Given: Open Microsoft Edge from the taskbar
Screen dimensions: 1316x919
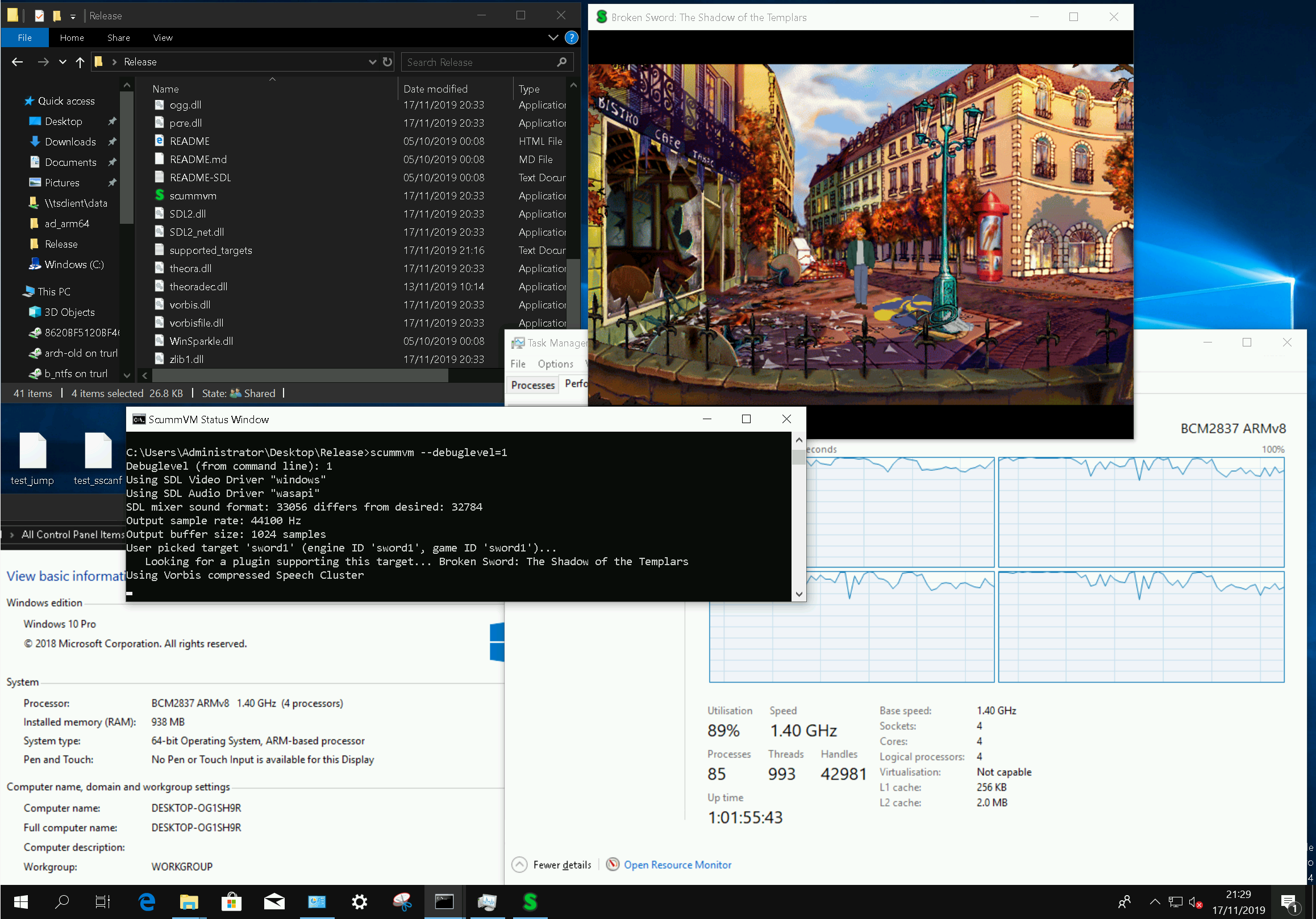Looking at the screenshot, I should [147, 903].
